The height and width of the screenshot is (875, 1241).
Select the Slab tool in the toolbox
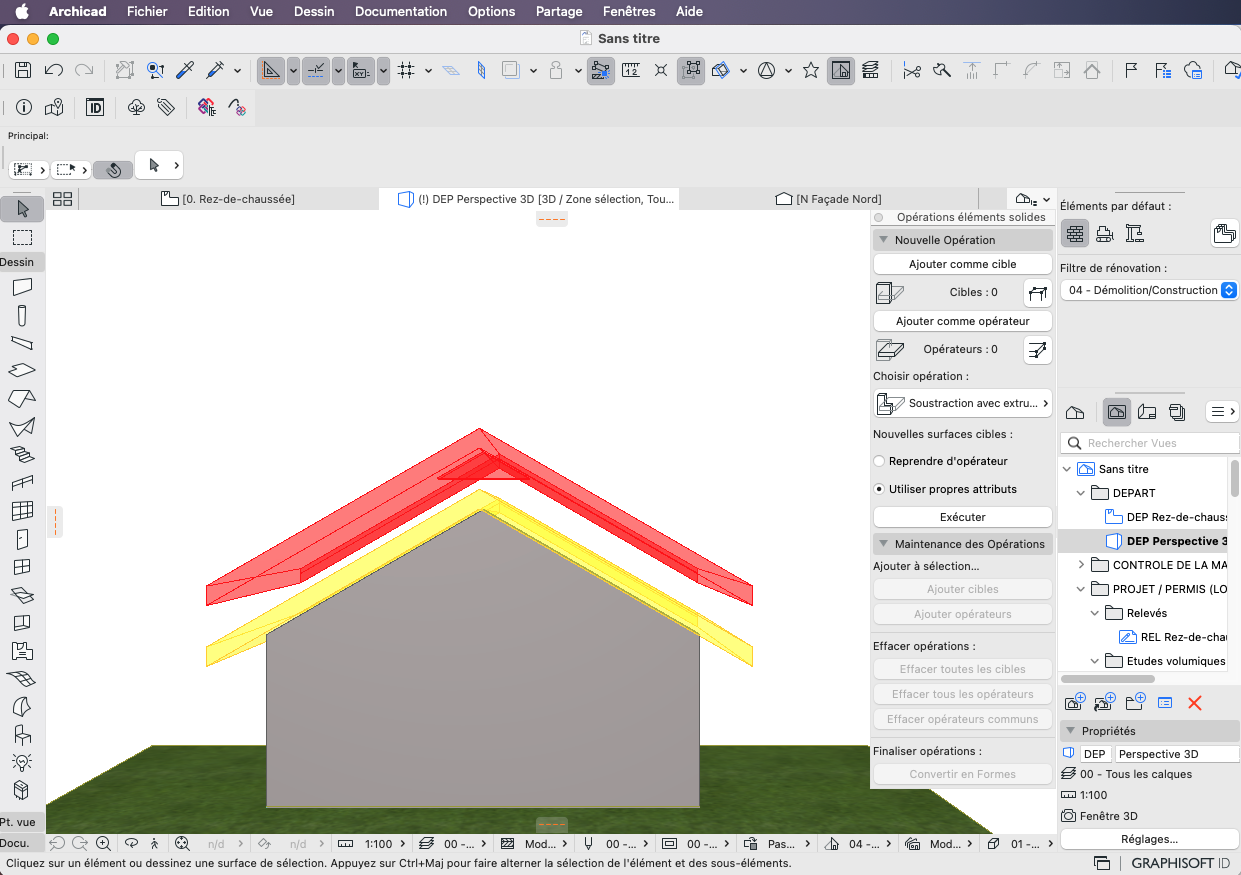[22, 370]
